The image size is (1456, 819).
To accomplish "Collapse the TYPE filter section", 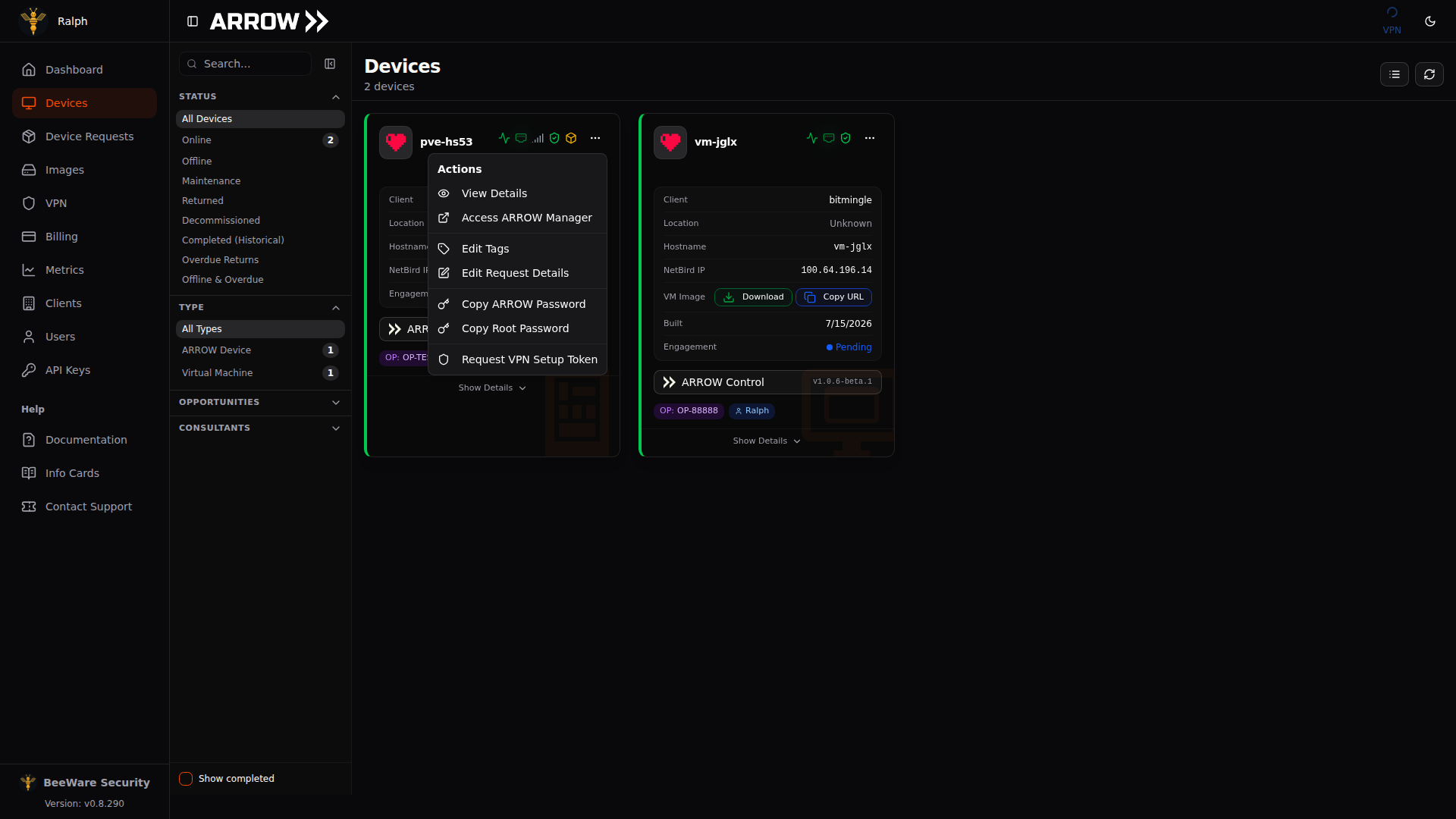I will click(x=260, y=307).
